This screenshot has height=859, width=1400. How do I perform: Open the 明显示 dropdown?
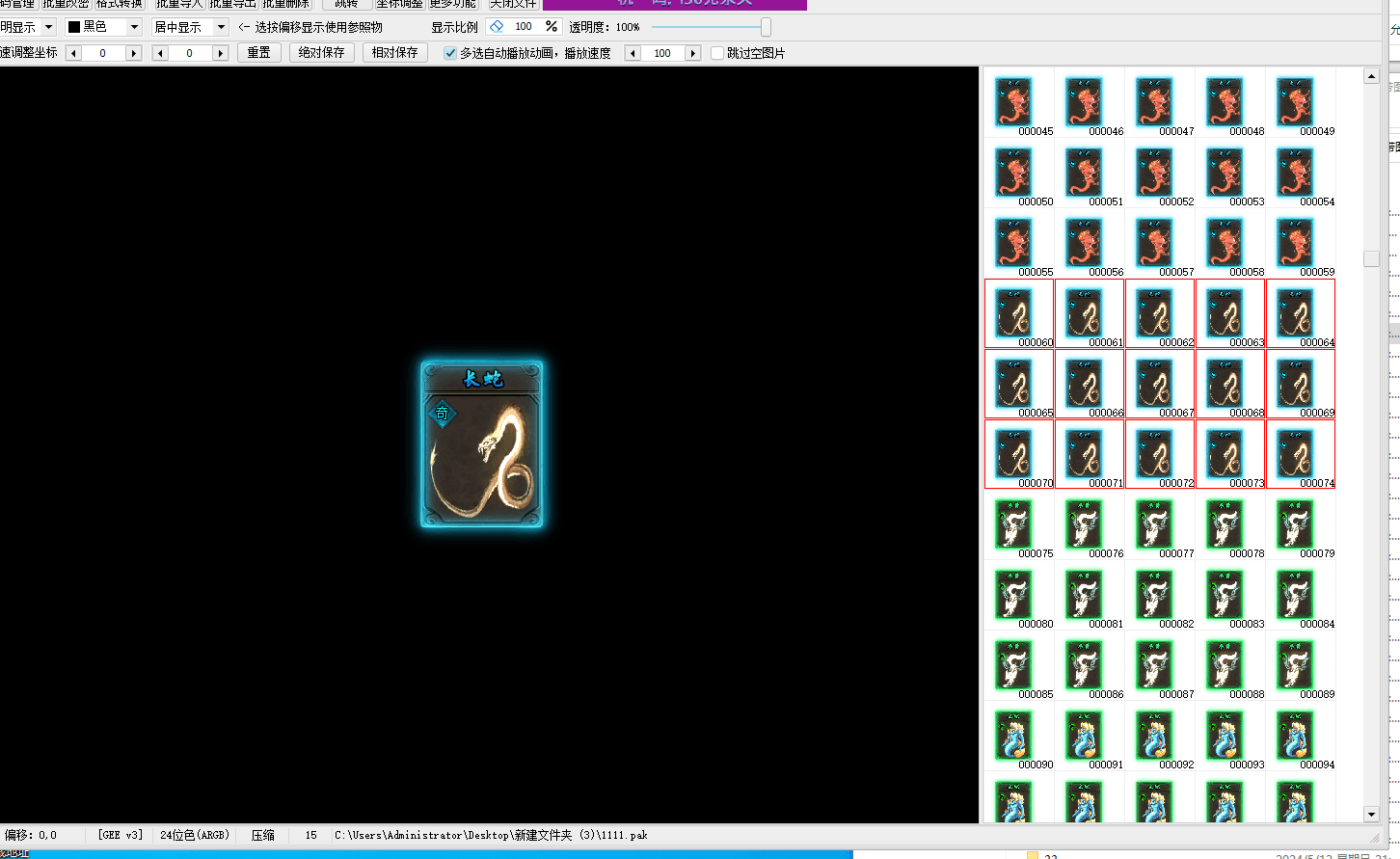[x=48, y=27]
